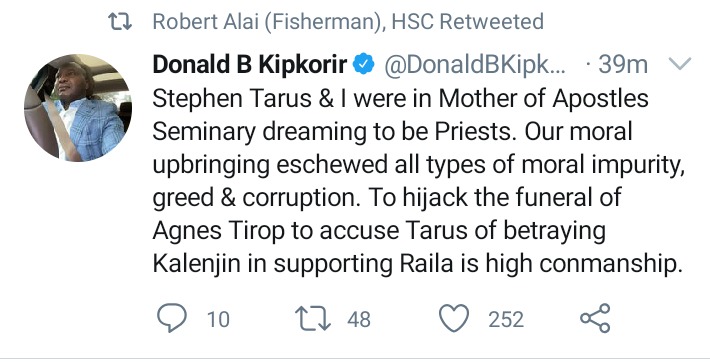Tap the retweet arrows icon below tweet
The height and width of the screenshot is (362, 710).
click(x=313, y=319)
